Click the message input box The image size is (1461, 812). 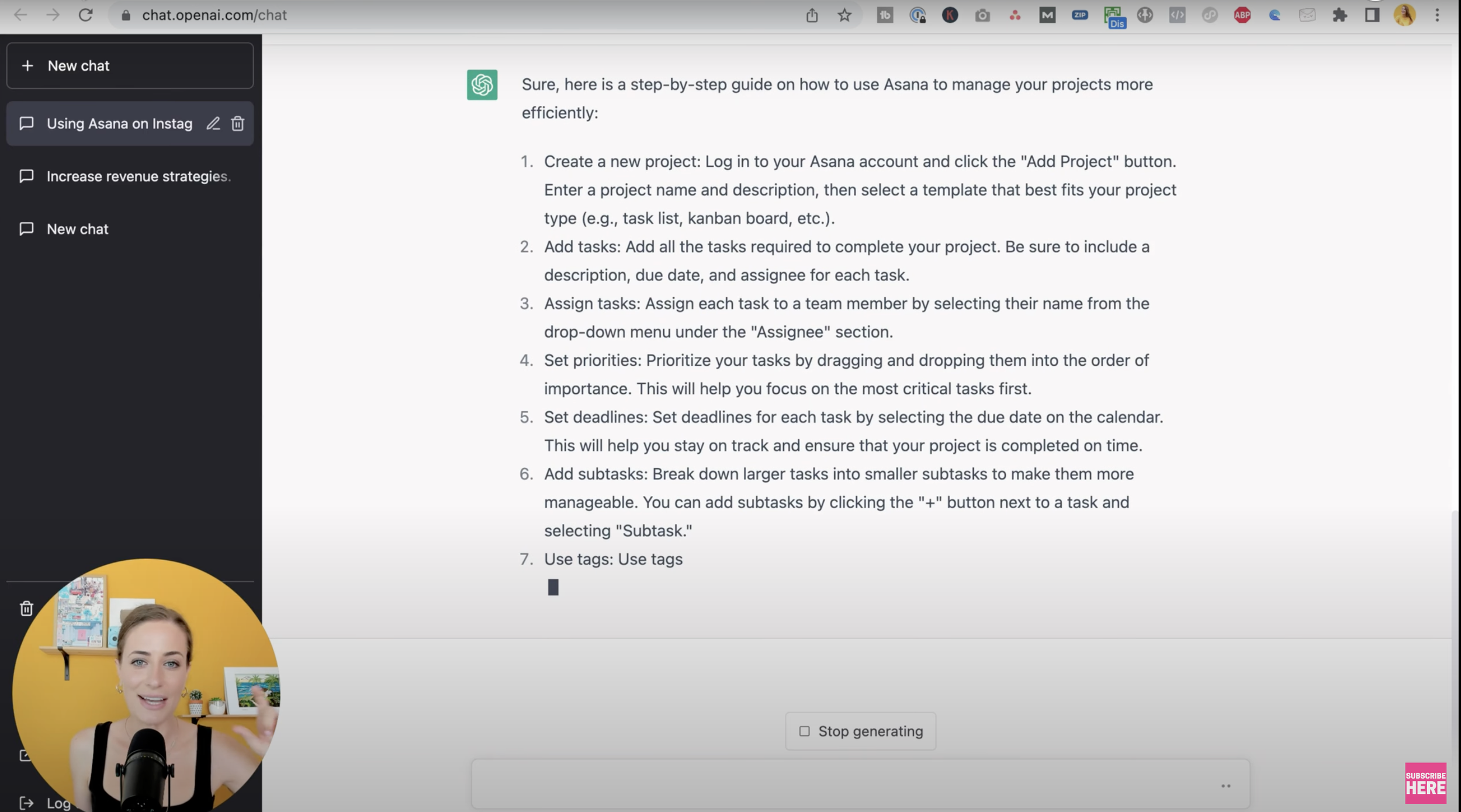(860, 785)
